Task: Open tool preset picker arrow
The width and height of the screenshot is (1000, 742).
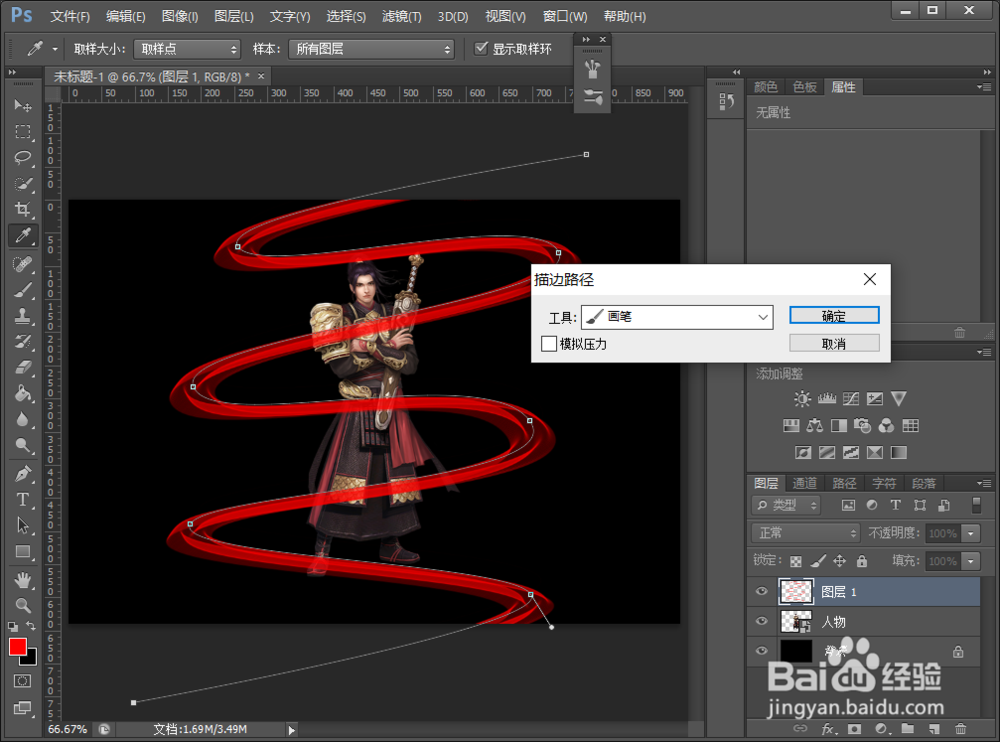Action: point(55,49)
